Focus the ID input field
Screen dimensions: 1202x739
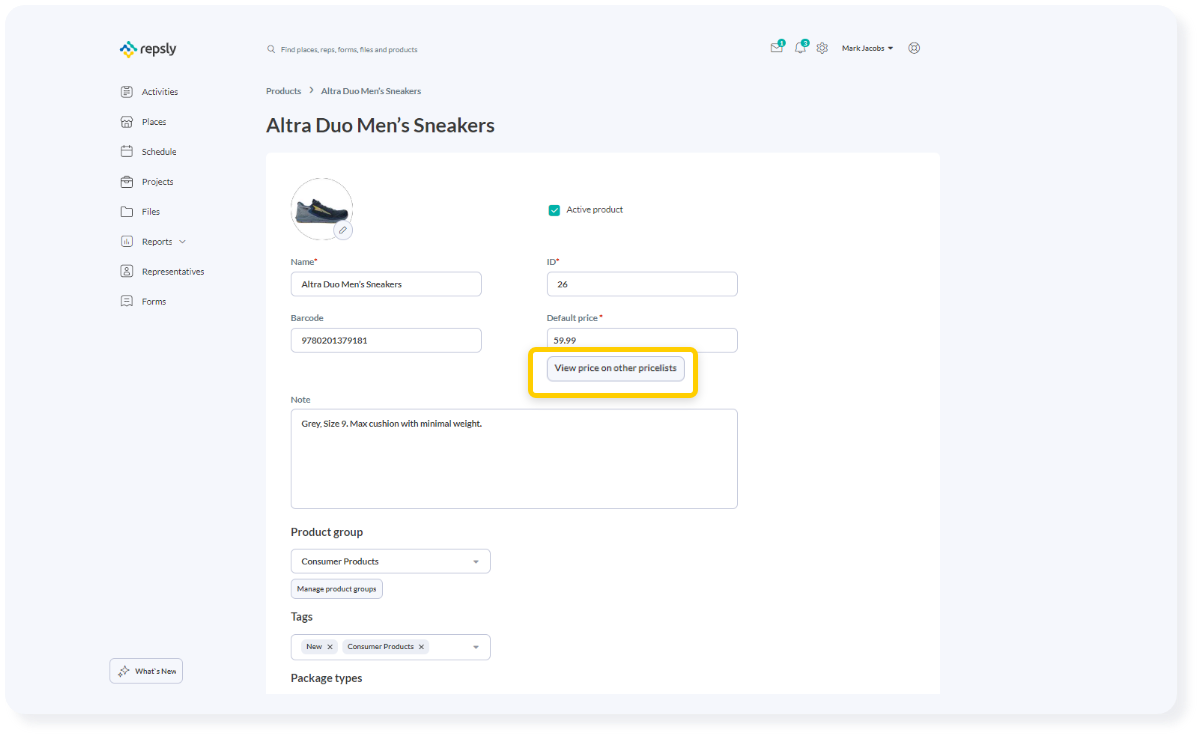tap(642, 284)
